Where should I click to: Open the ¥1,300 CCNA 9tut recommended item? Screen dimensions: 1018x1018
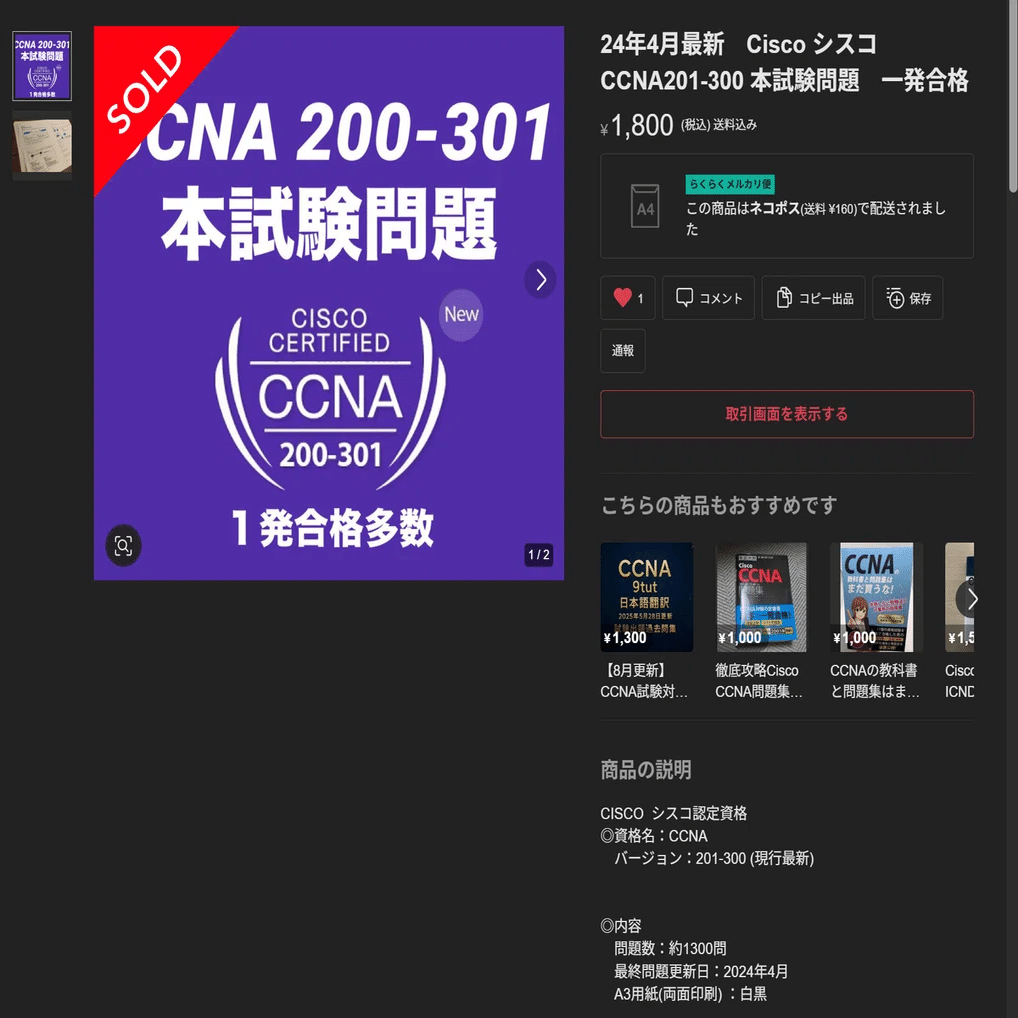point(647,597)
